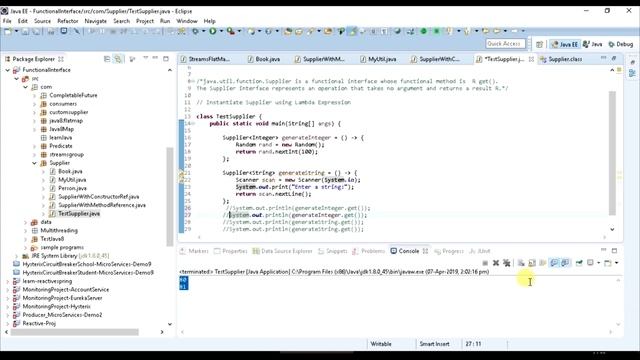The image size is (640, 360).
Task: Click the Package Explorer horizontal scrollbar thumb
Action: click(75, 332)
